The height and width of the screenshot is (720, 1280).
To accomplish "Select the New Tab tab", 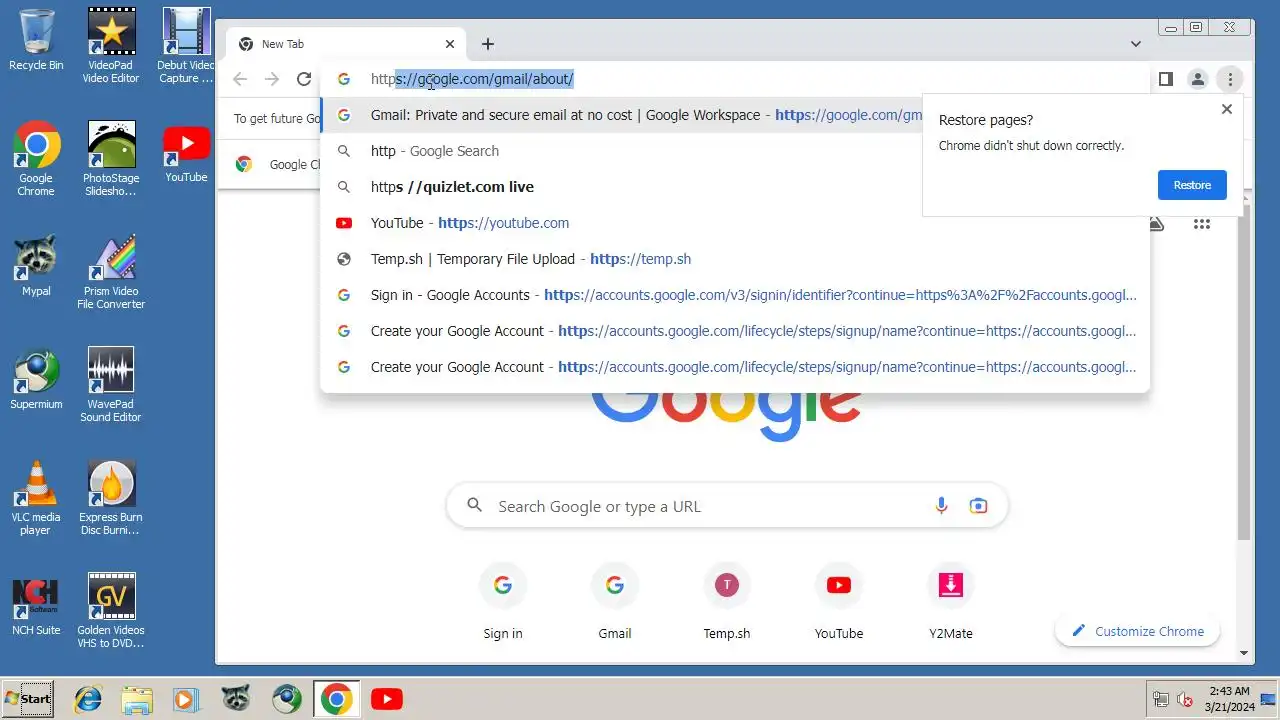I will 344,44.
